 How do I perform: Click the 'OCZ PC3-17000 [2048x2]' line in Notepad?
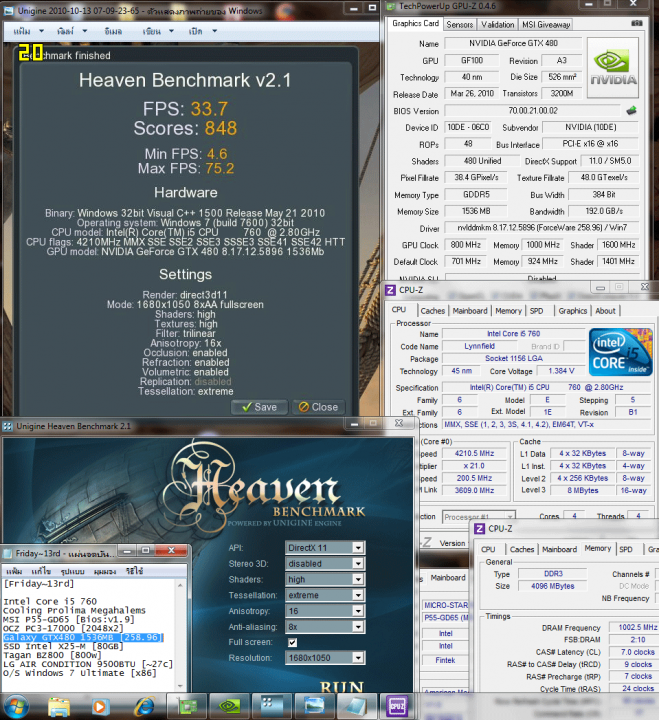pyautogui.click(x=63, y=628)
